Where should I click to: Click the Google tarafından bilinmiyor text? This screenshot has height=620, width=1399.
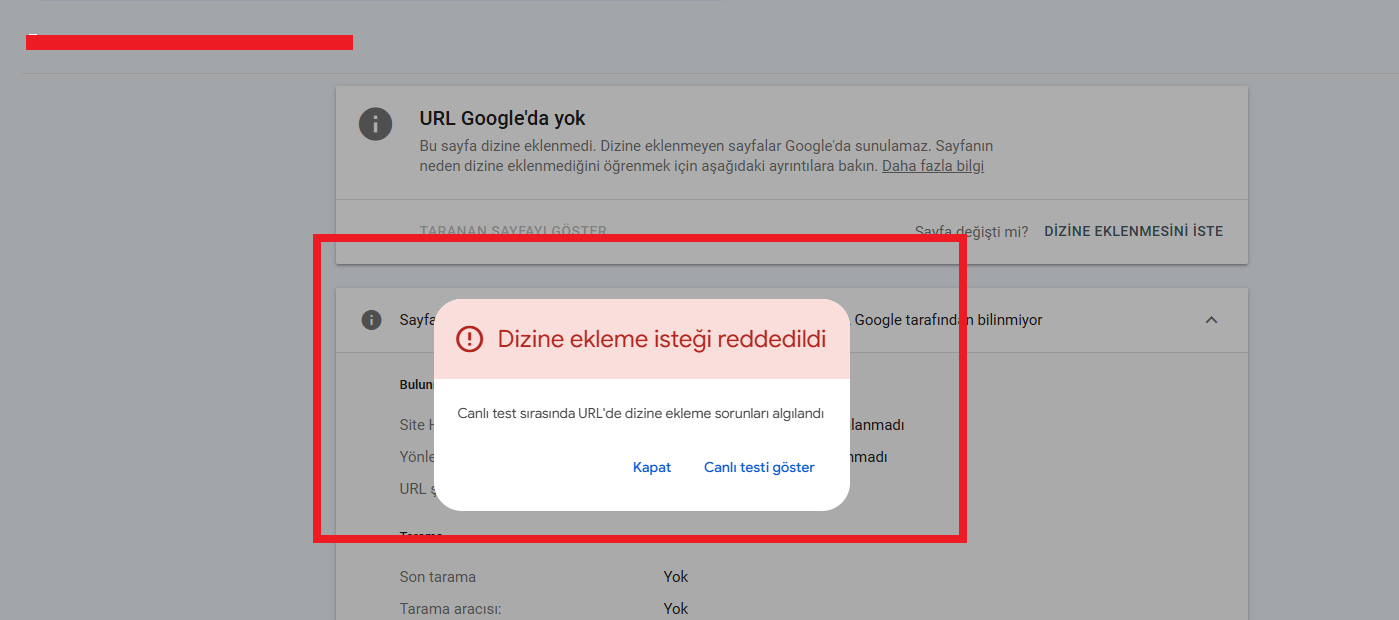point(948,320)
